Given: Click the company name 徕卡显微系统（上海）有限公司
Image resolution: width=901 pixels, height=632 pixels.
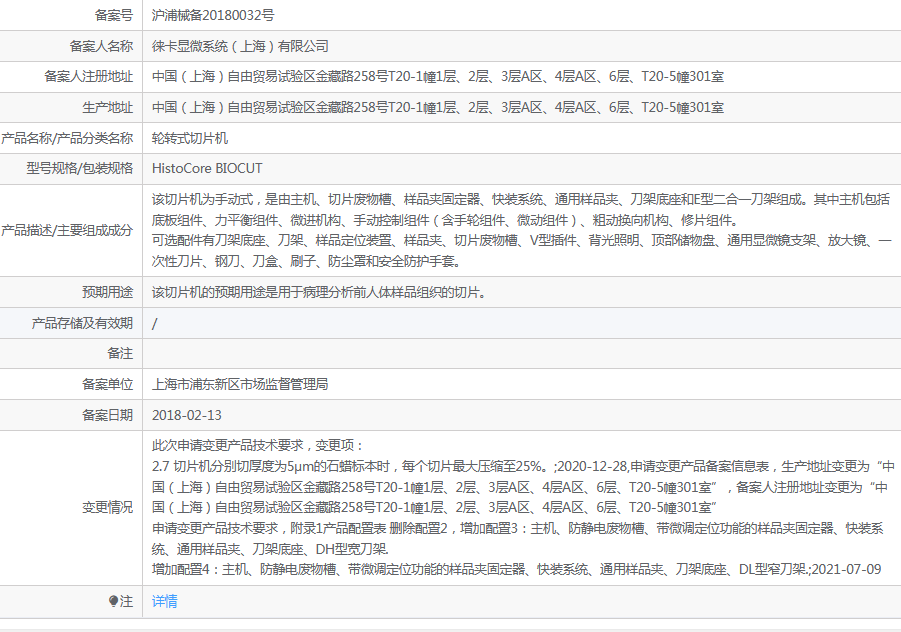Looking at the screenshot, I should [x=240, y=46].
